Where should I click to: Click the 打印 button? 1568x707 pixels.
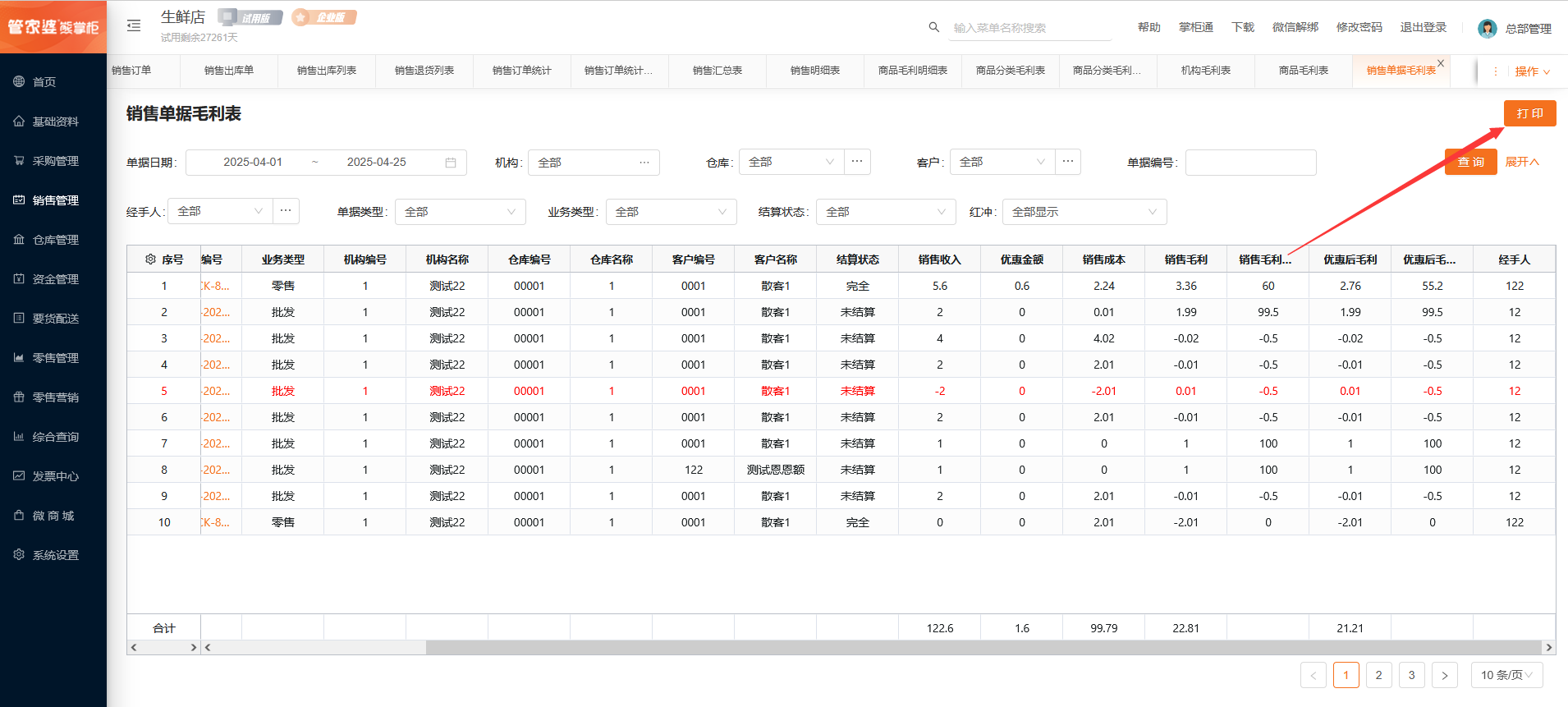(1530, 113)
